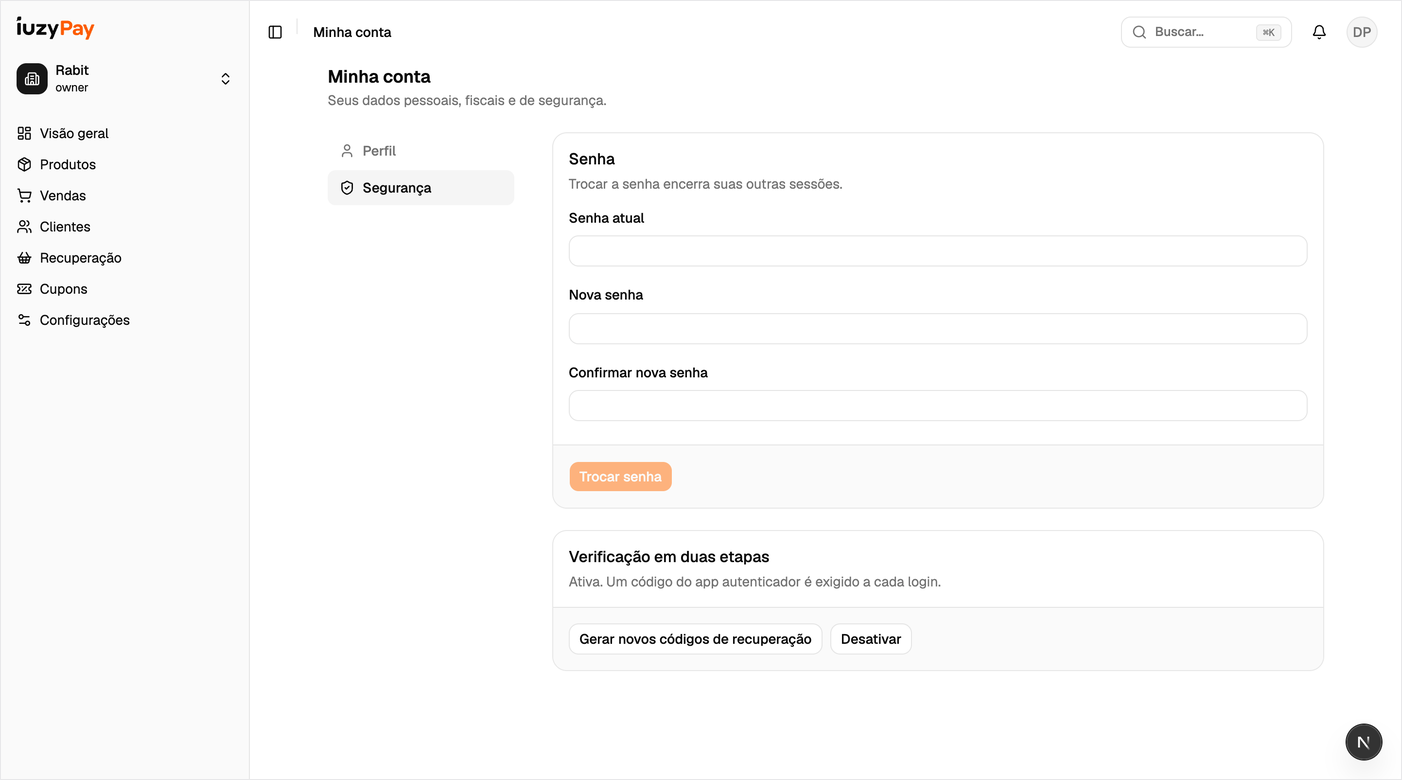This screenshot has width=1402, height=780.
Task: Click the Visão geral grid icon
Action: coord(24,133)
